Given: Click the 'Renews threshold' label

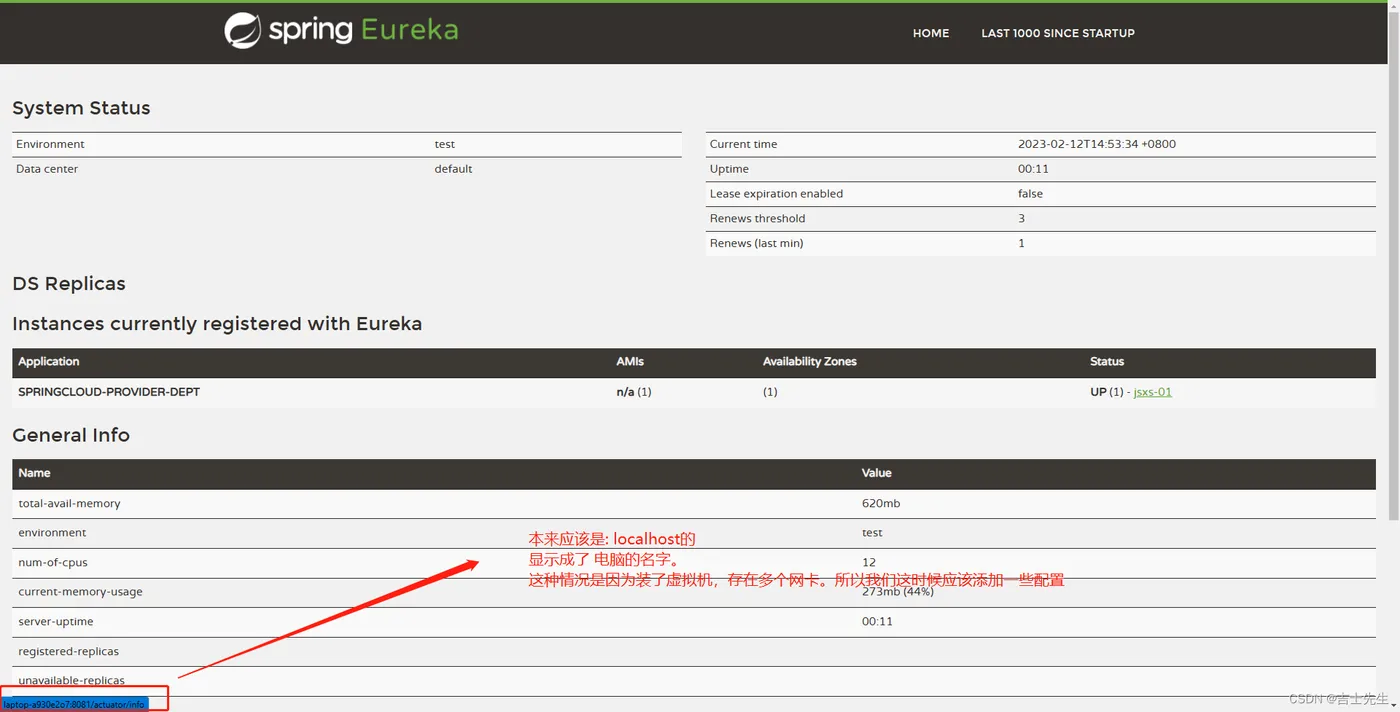Looking at the screenshot, I should tap(757, 218).
